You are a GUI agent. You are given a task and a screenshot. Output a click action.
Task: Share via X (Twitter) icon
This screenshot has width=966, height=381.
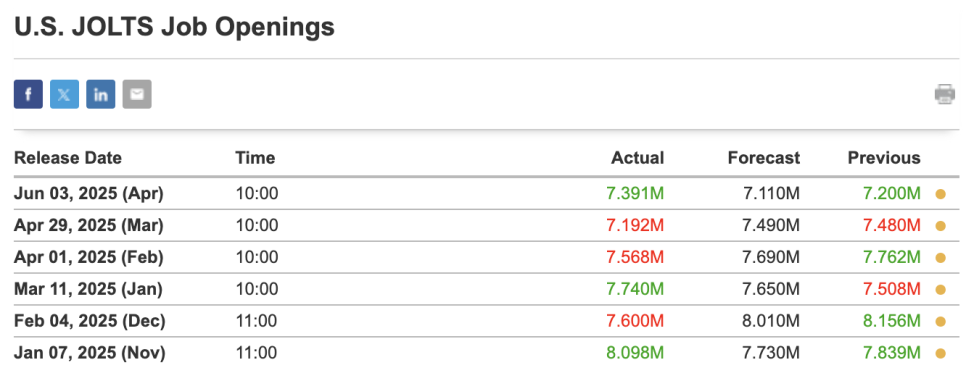[65, 94]
